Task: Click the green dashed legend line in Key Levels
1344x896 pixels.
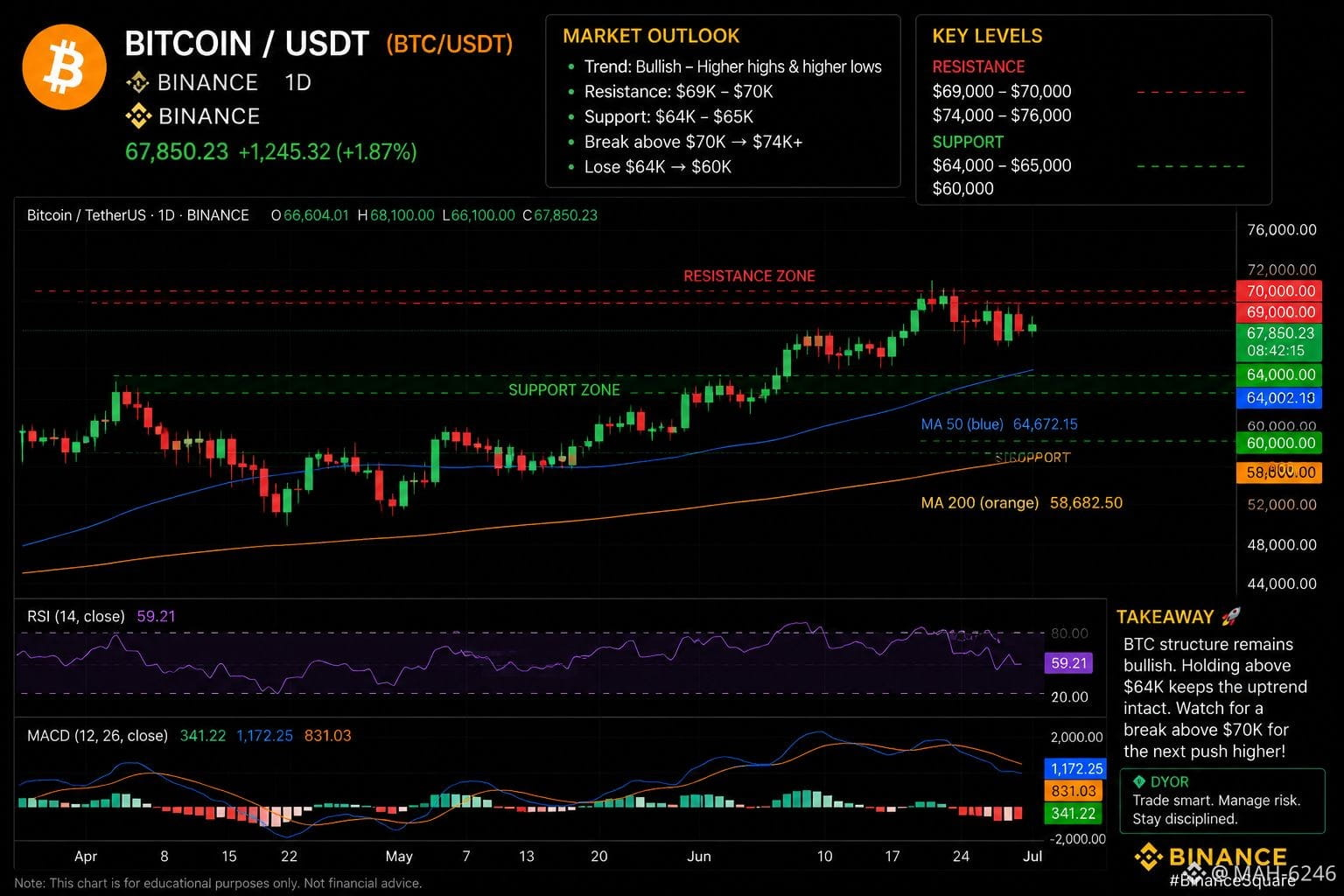Action: [x=1190, y=166]
